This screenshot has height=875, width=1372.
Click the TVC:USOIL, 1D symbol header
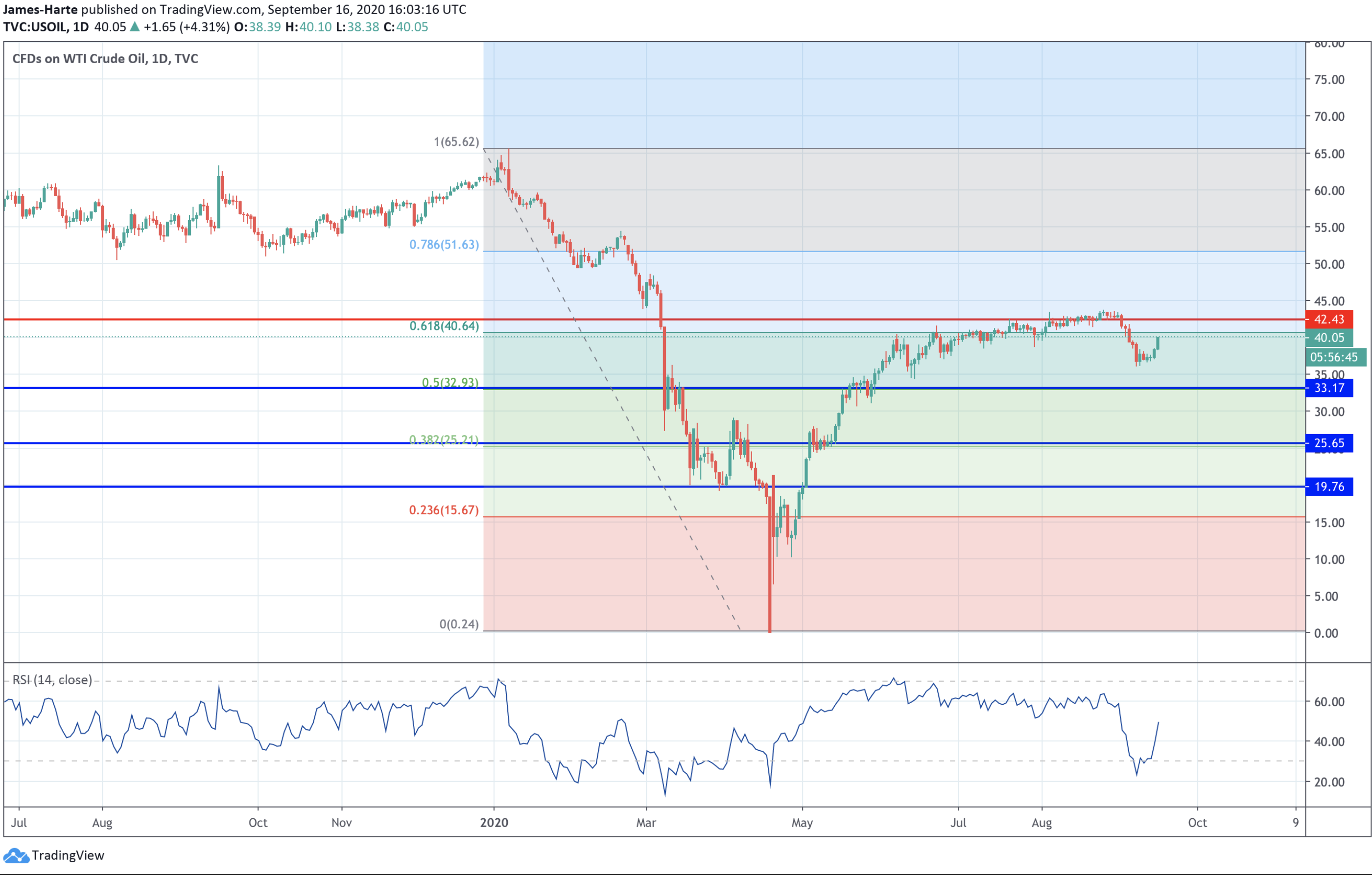coord(46,27)
